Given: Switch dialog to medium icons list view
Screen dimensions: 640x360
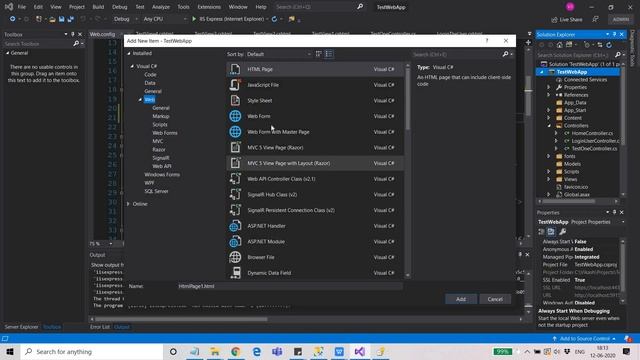Looking at the screenshot, I should pos(329,54).
